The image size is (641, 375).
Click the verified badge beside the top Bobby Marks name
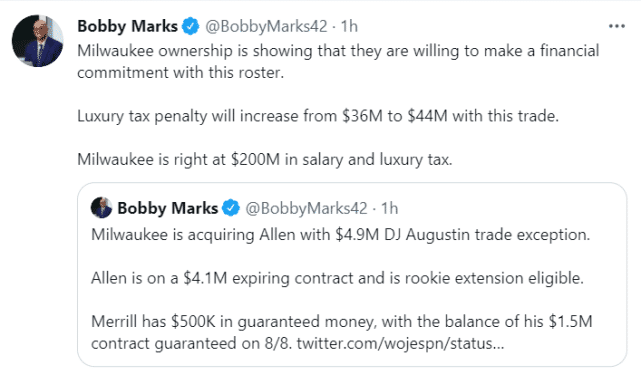191,26
